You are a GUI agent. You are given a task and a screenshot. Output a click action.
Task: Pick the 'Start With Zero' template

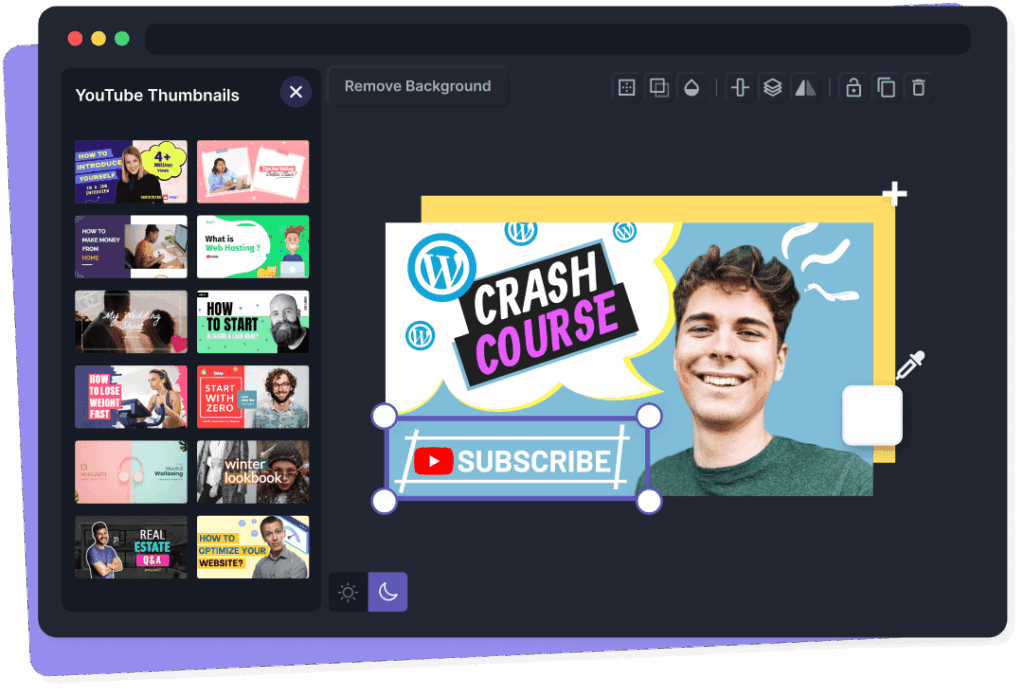253,397
